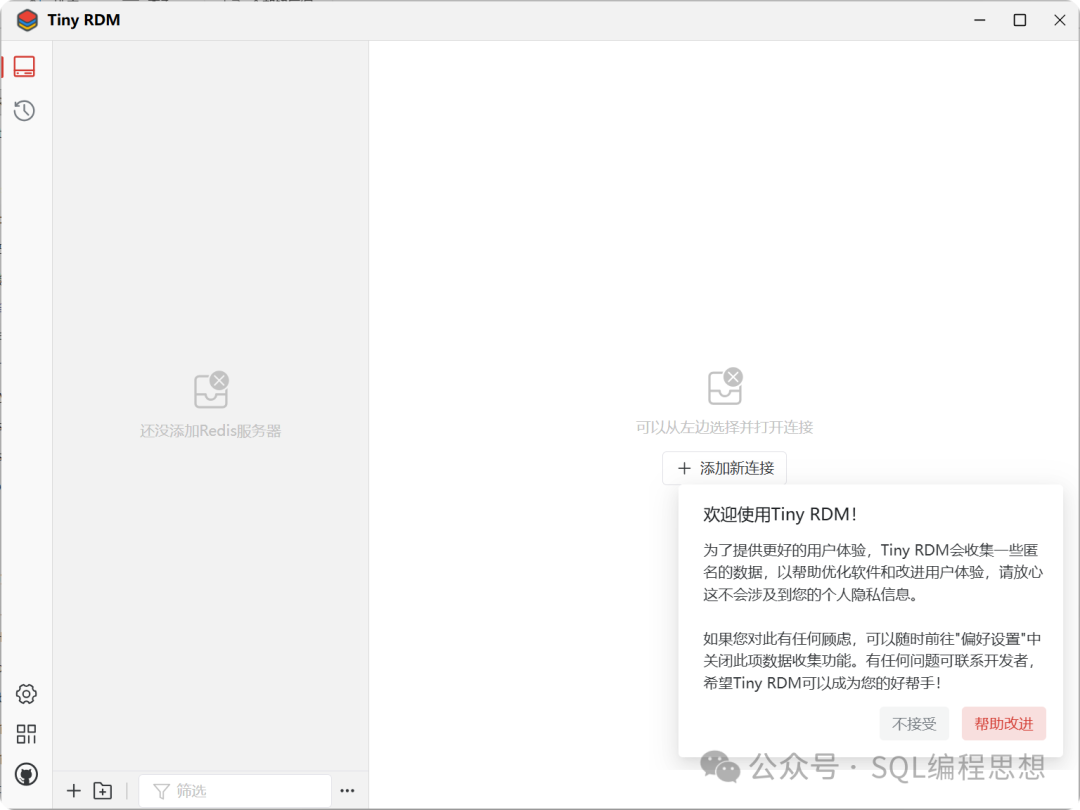Screen dimensions: 1080x810
Task: Click the QR code grid icon
Action: pyautogui.click(x=26, y=734)
